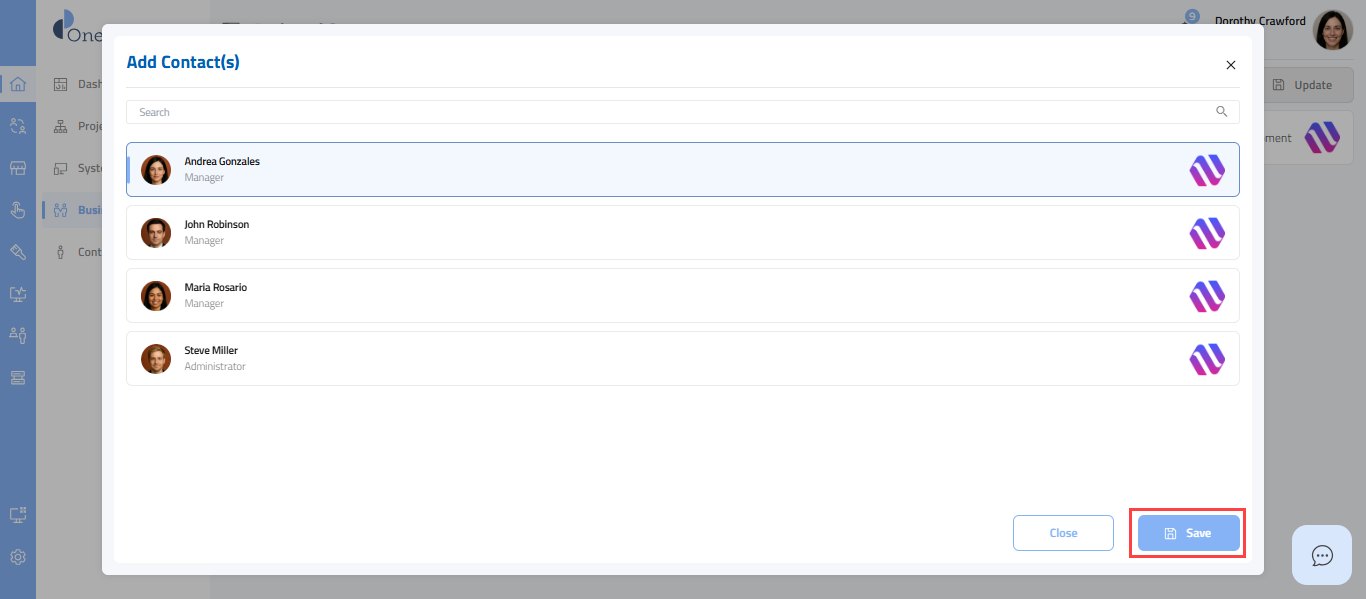Select the Andrea Gonzales contact row

tap(682, 169)
